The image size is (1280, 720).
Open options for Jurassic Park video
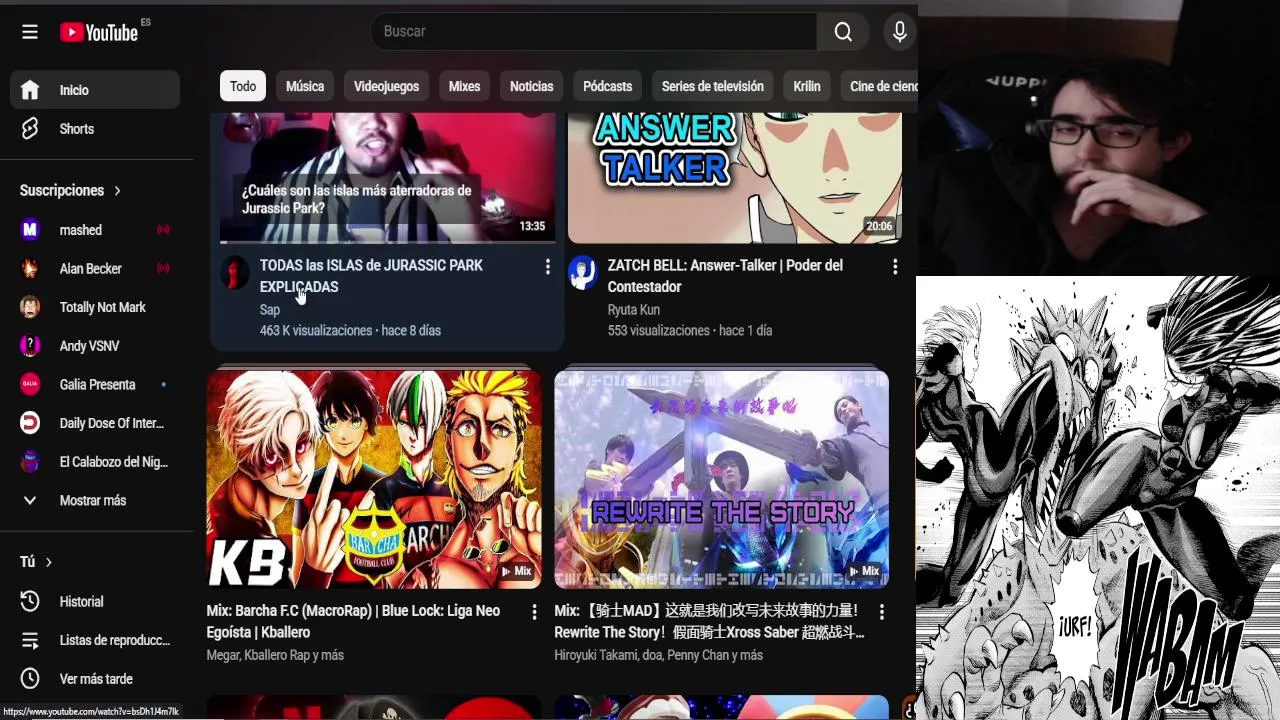[547, 267]
